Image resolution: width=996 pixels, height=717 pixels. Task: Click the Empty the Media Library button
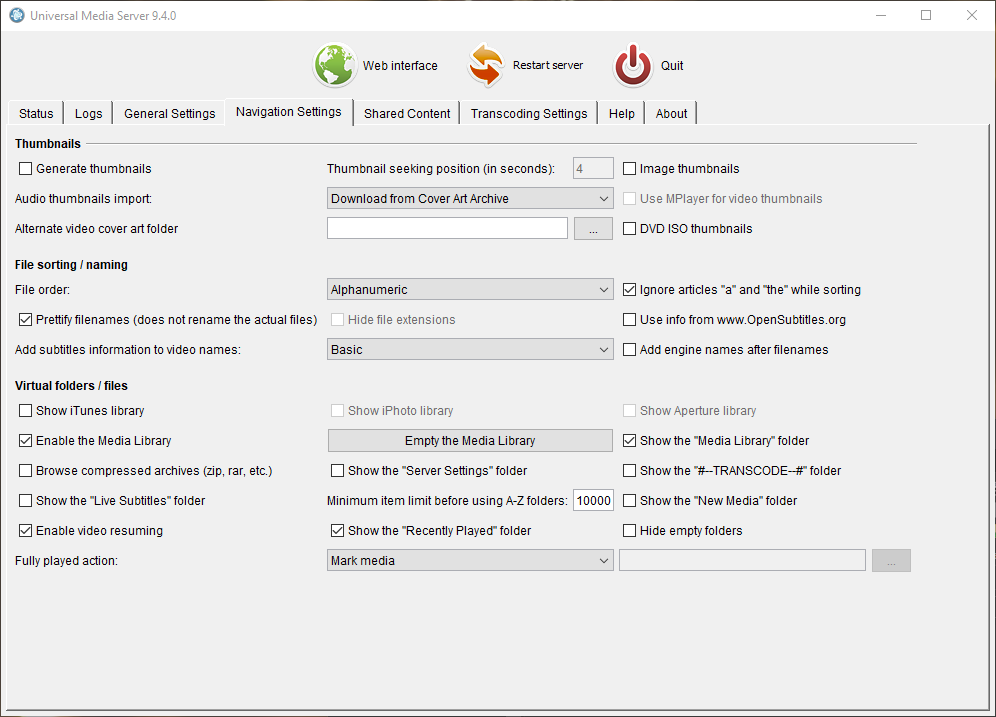click(x=470, y=440)
